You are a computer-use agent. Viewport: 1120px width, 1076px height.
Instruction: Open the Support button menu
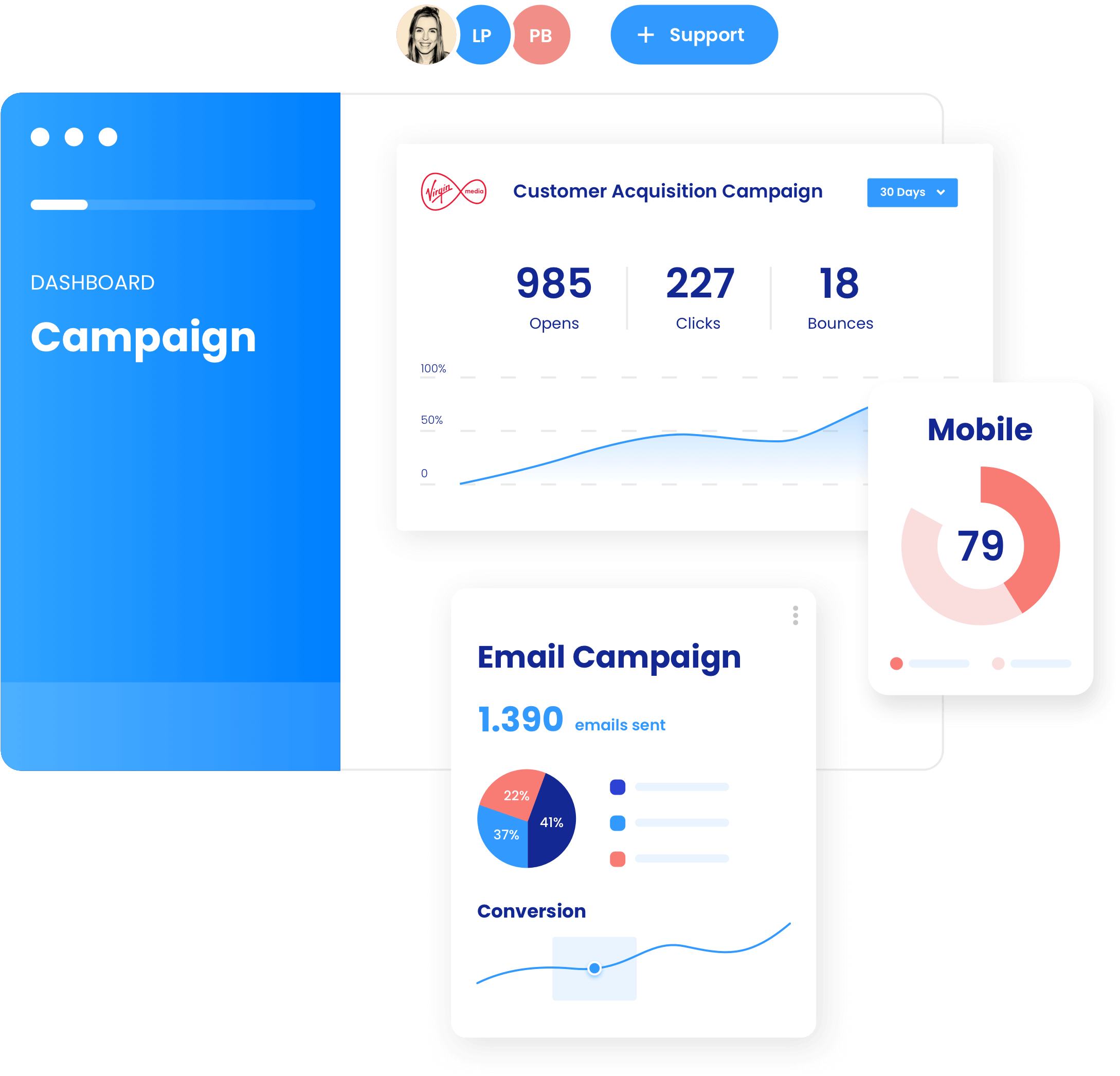(694, 36)
